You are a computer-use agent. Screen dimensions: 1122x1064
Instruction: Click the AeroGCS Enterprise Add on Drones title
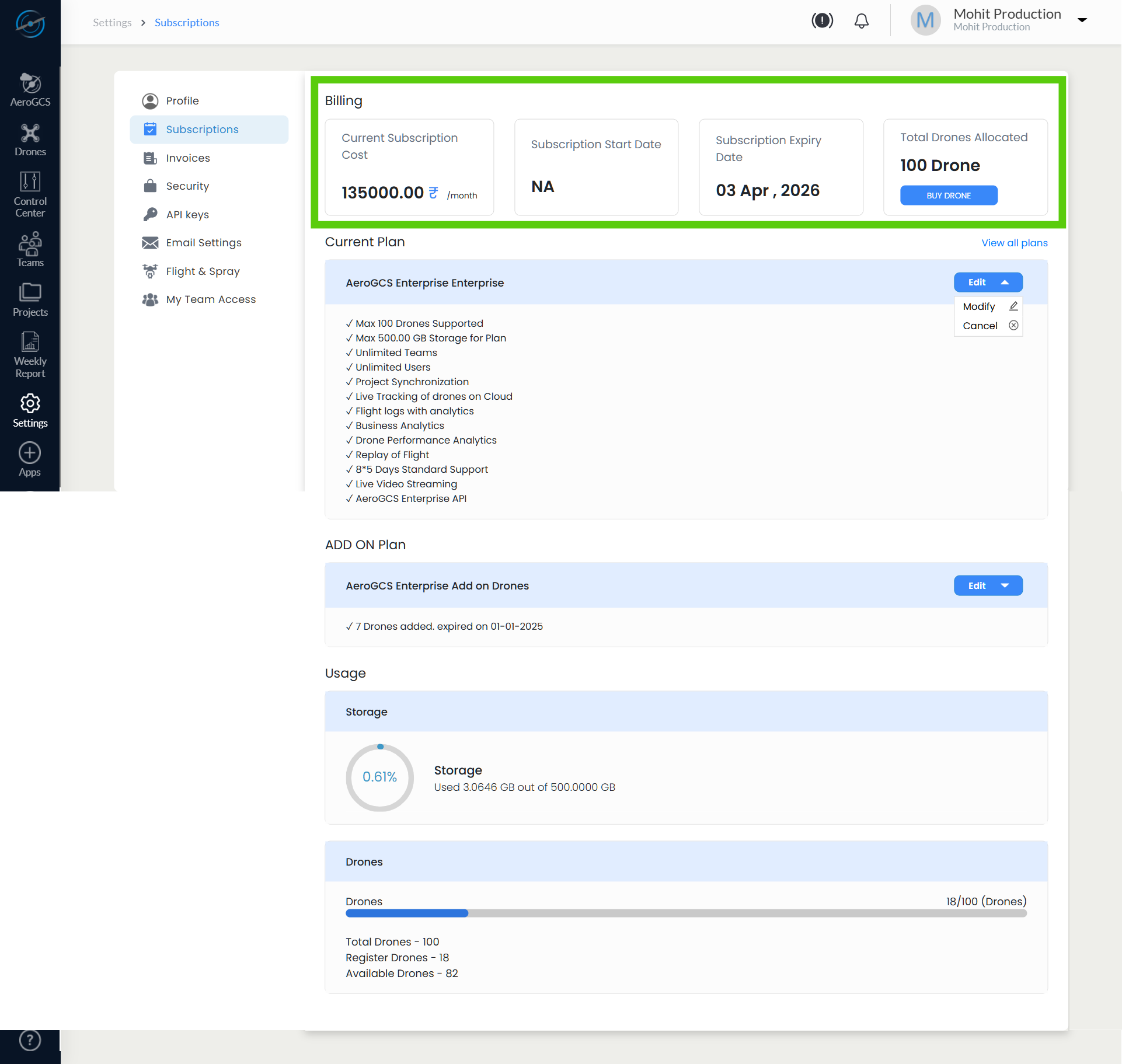pyautogui.click(x=437, y=586)
